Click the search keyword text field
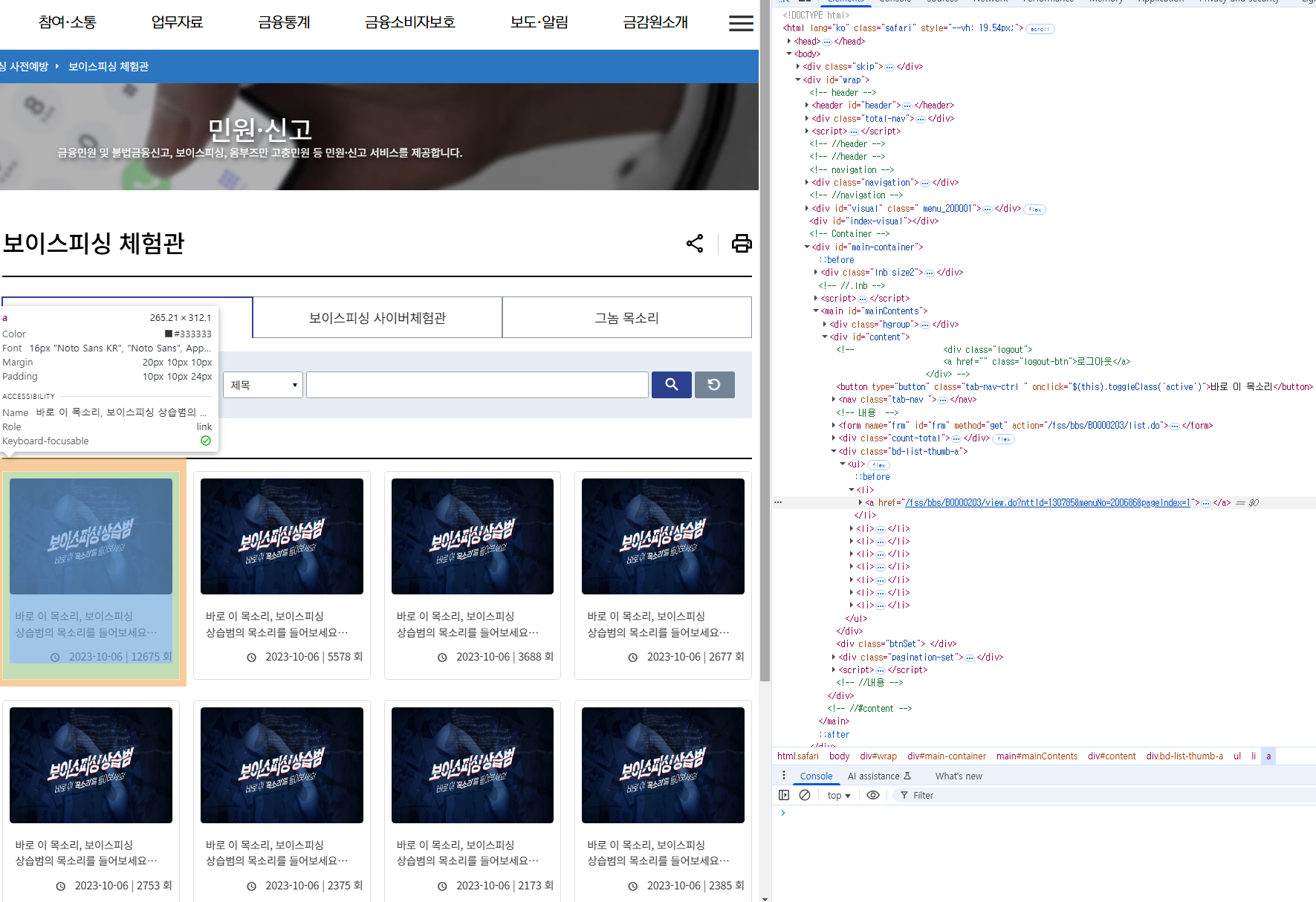This screenshot has height=902, width=1316. tap(477, 385)
